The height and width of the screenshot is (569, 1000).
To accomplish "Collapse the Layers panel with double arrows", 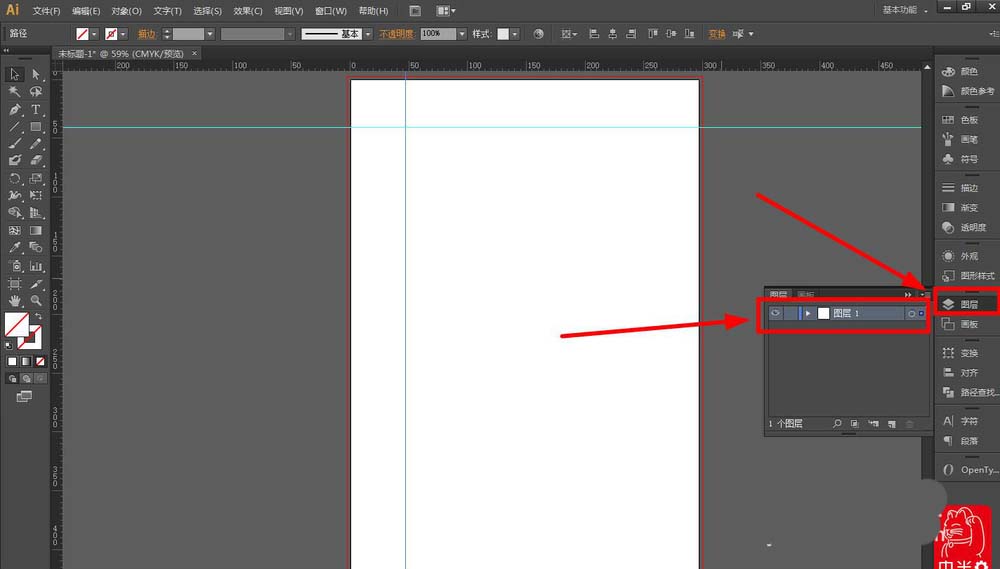I will pyautogui.click(x=908, y=295).
